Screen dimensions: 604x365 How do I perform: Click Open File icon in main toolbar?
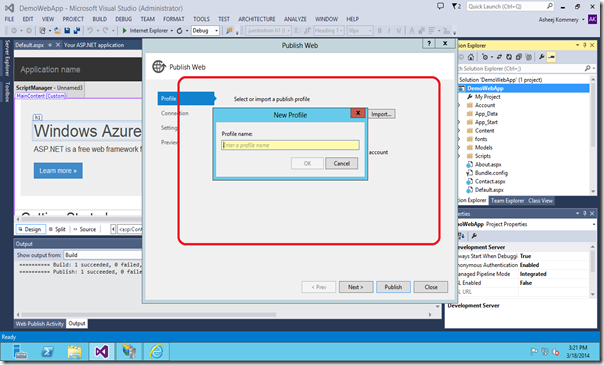click(x=57, y=30)
